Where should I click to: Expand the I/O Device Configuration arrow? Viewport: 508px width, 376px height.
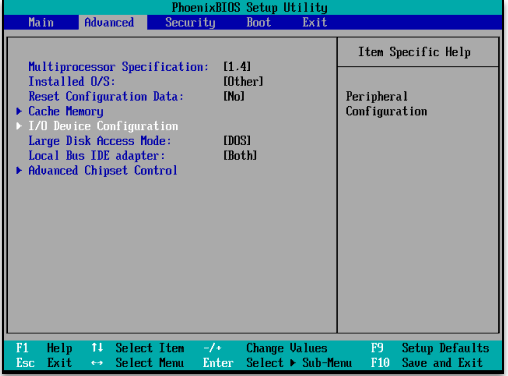pyautogui.click(x=19, y=126)
